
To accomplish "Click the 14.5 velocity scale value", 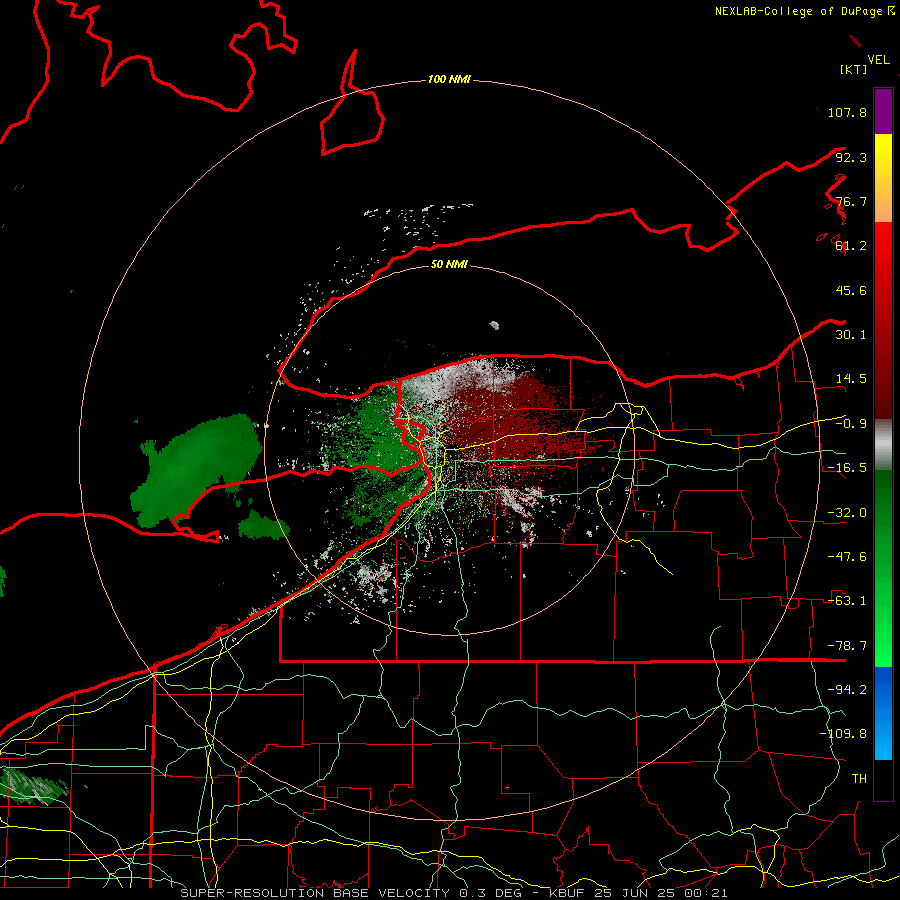I will (851, 379).
